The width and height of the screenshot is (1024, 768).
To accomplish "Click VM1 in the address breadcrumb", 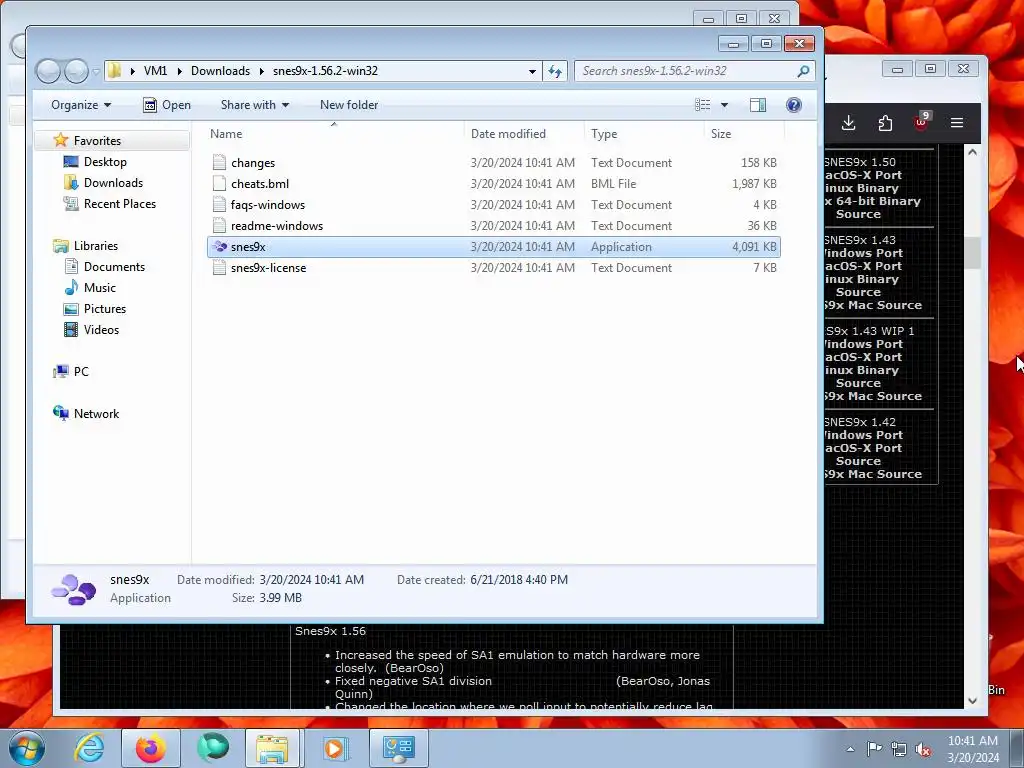I will coord(155,71).
